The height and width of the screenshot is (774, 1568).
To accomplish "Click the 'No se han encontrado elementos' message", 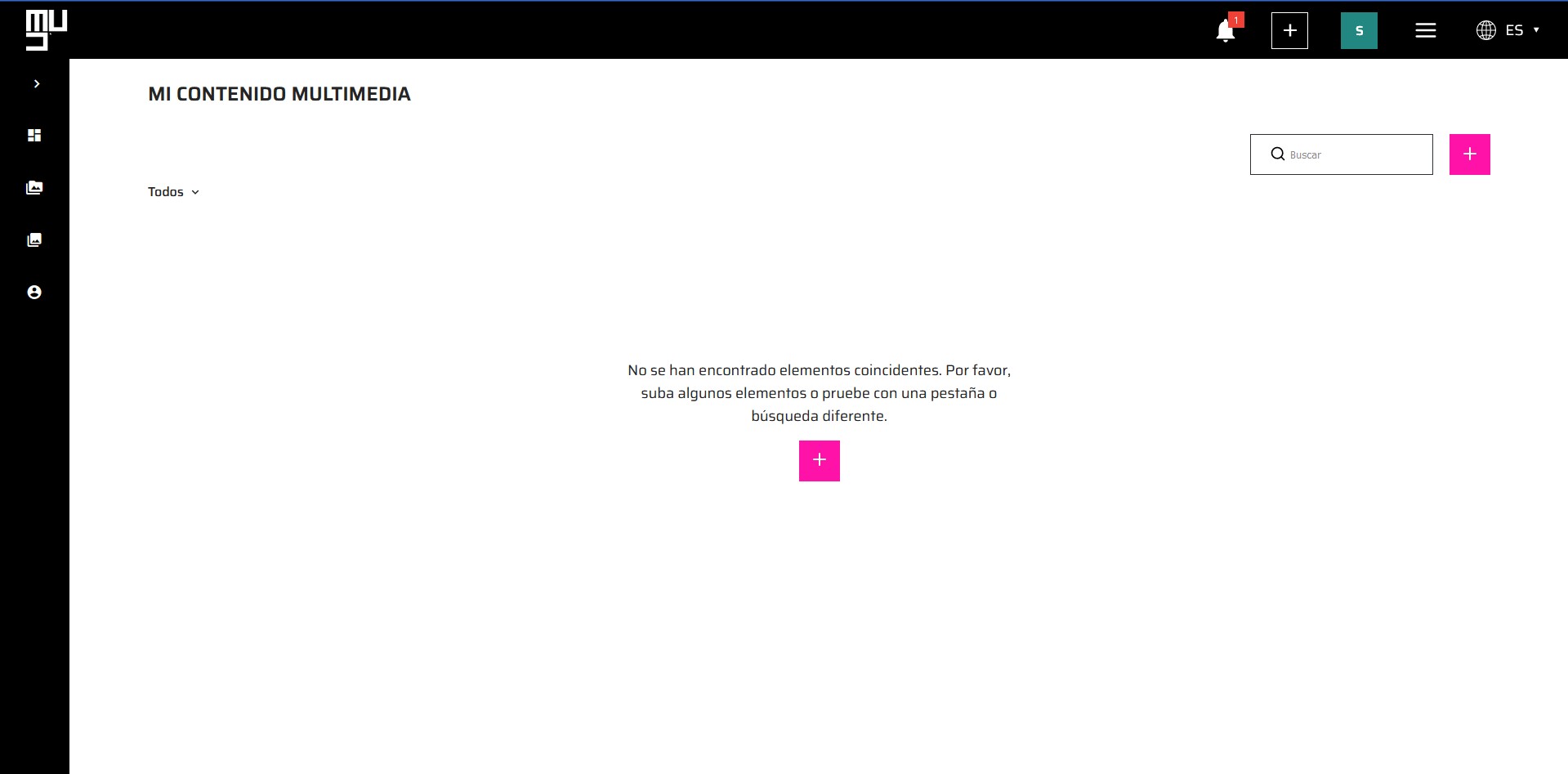I will tap(819, 393).
